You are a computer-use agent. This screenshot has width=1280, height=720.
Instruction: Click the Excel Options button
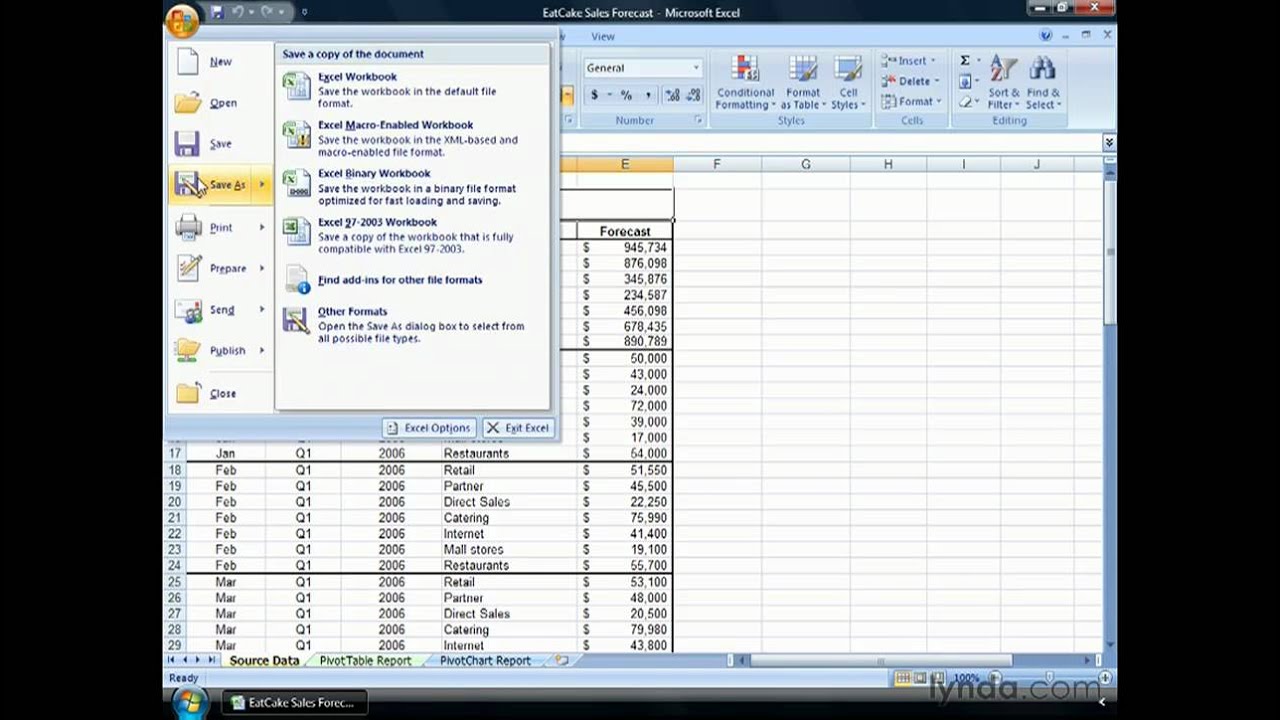428,428
